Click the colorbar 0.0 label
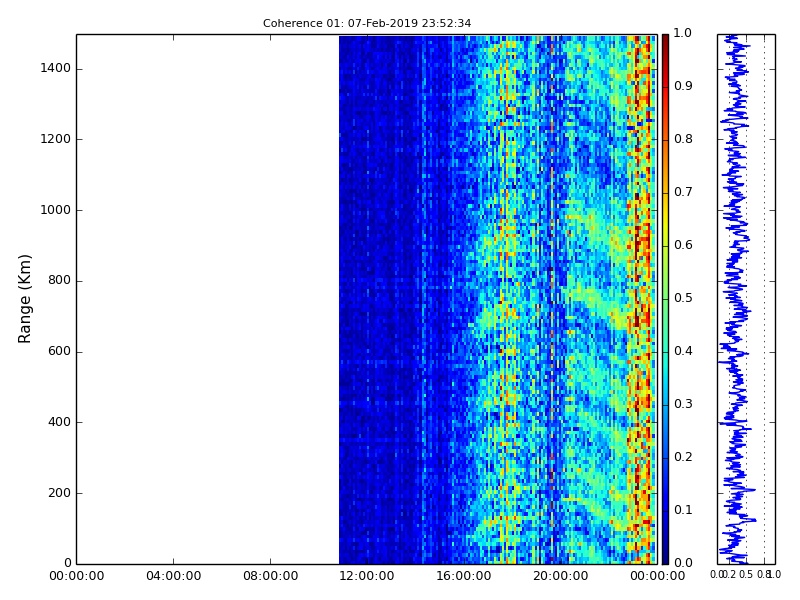Screen dimensions: 800x600 point(683,563)
